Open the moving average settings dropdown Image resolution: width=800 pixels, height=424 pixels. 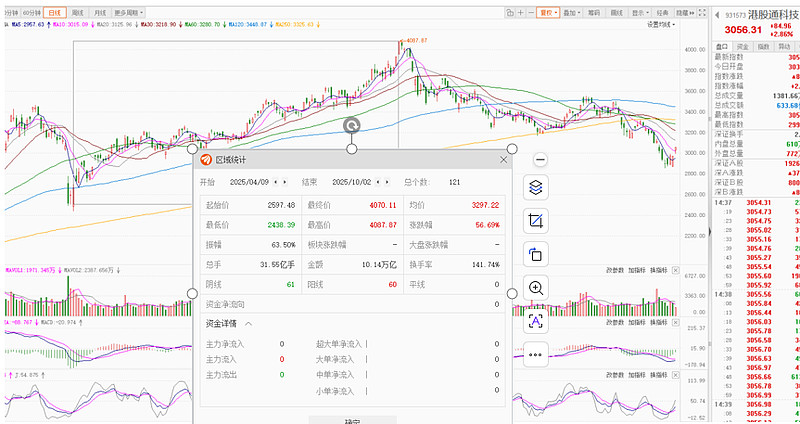661,24
